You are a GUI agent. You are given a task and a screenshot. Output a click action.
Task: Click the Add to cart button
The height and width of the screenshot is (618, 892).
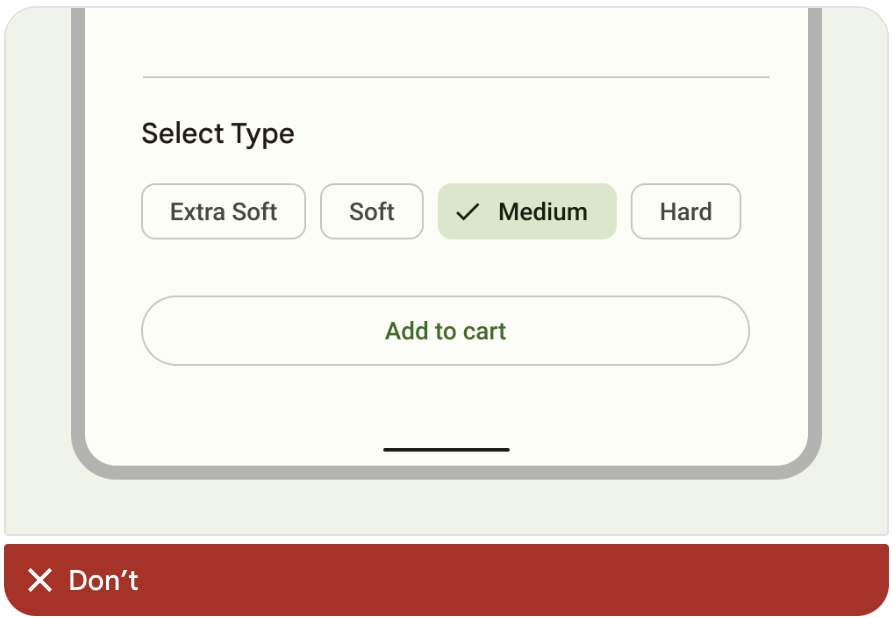click(x=445, y=331)
